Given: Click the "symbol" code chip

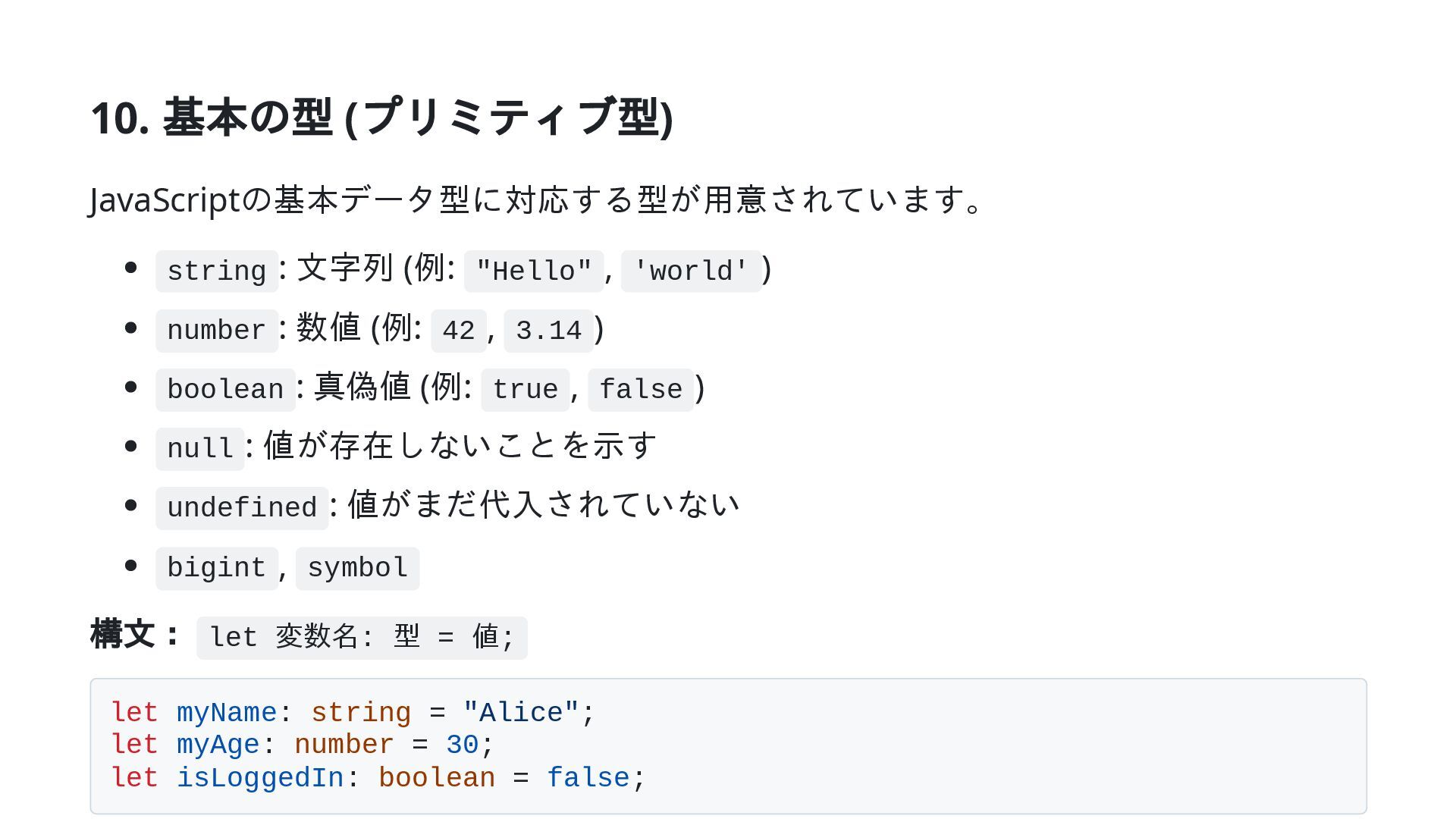Looking at the screenshot, I should pos(357,568).
